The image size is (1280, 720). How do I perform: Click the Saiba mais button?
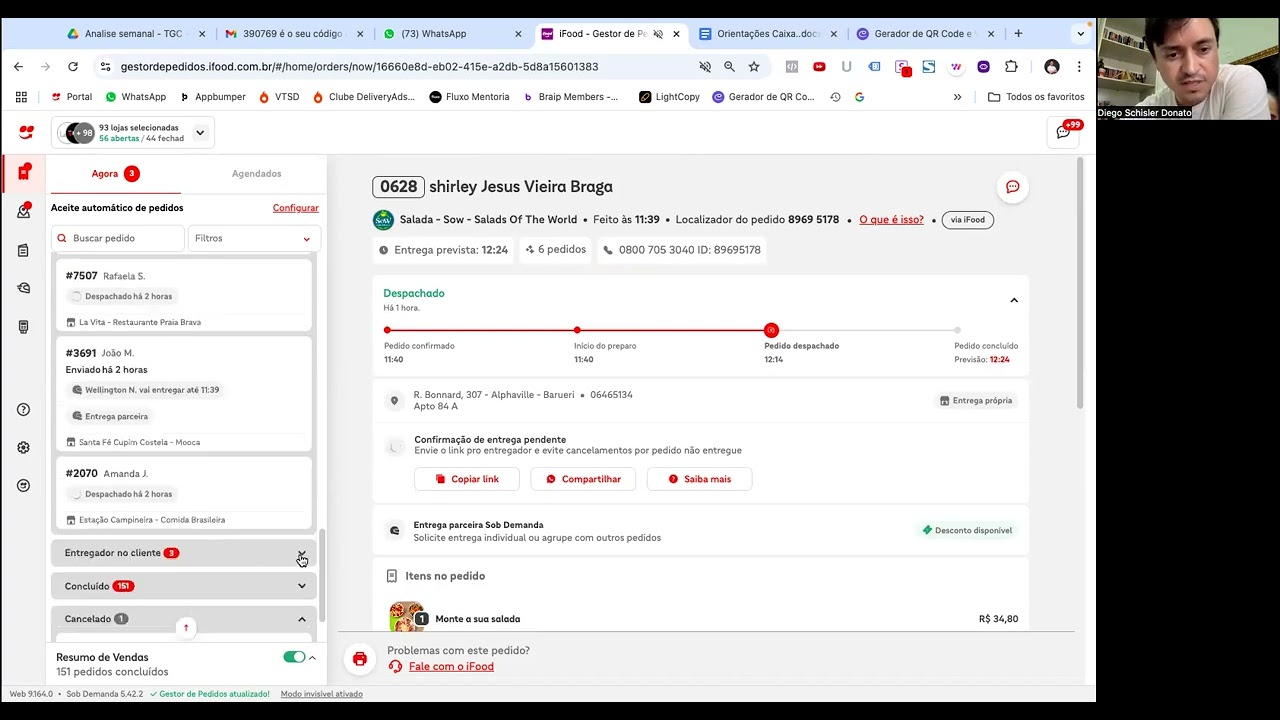699,479
